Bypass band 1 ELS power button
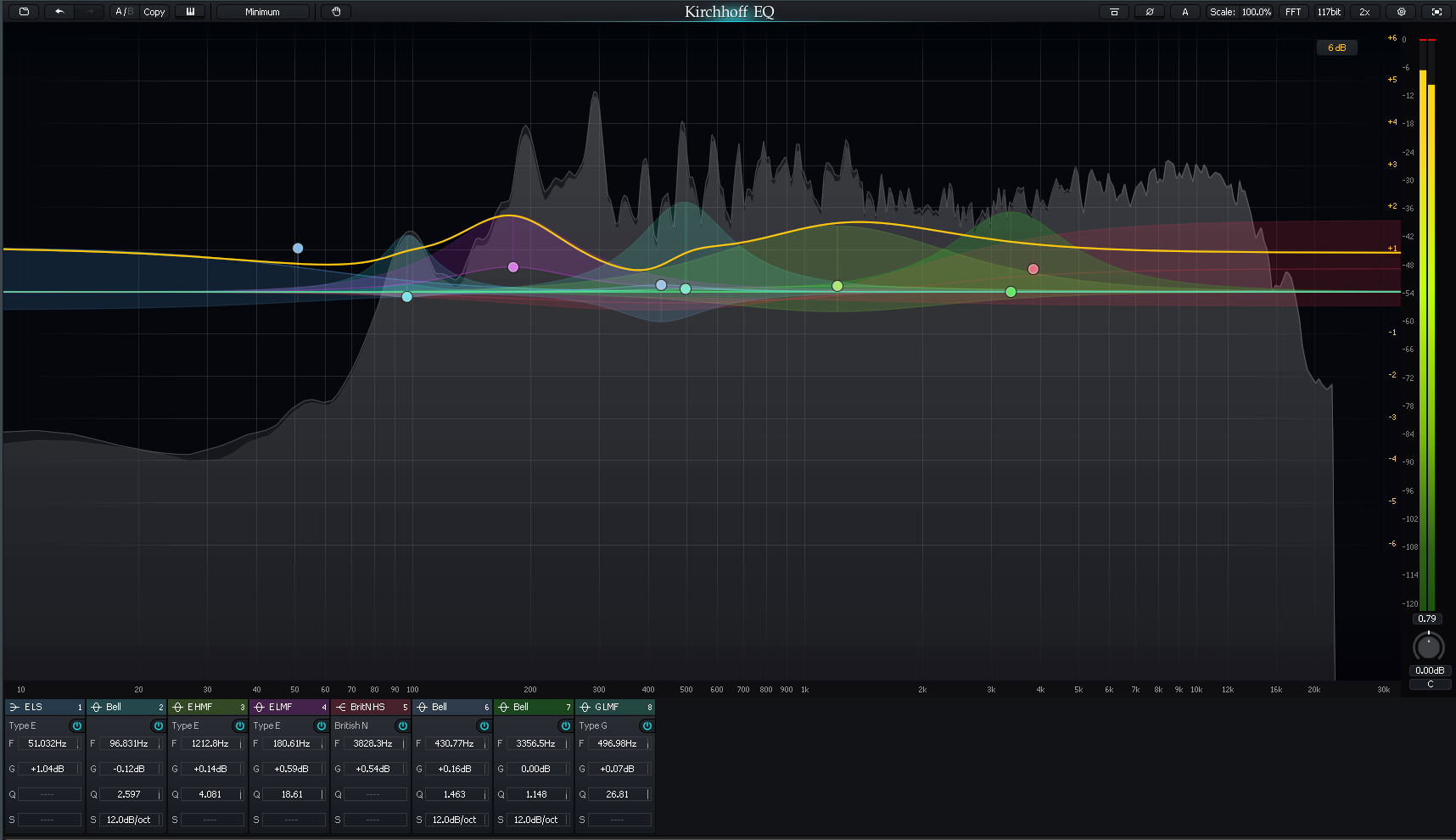 76,726
